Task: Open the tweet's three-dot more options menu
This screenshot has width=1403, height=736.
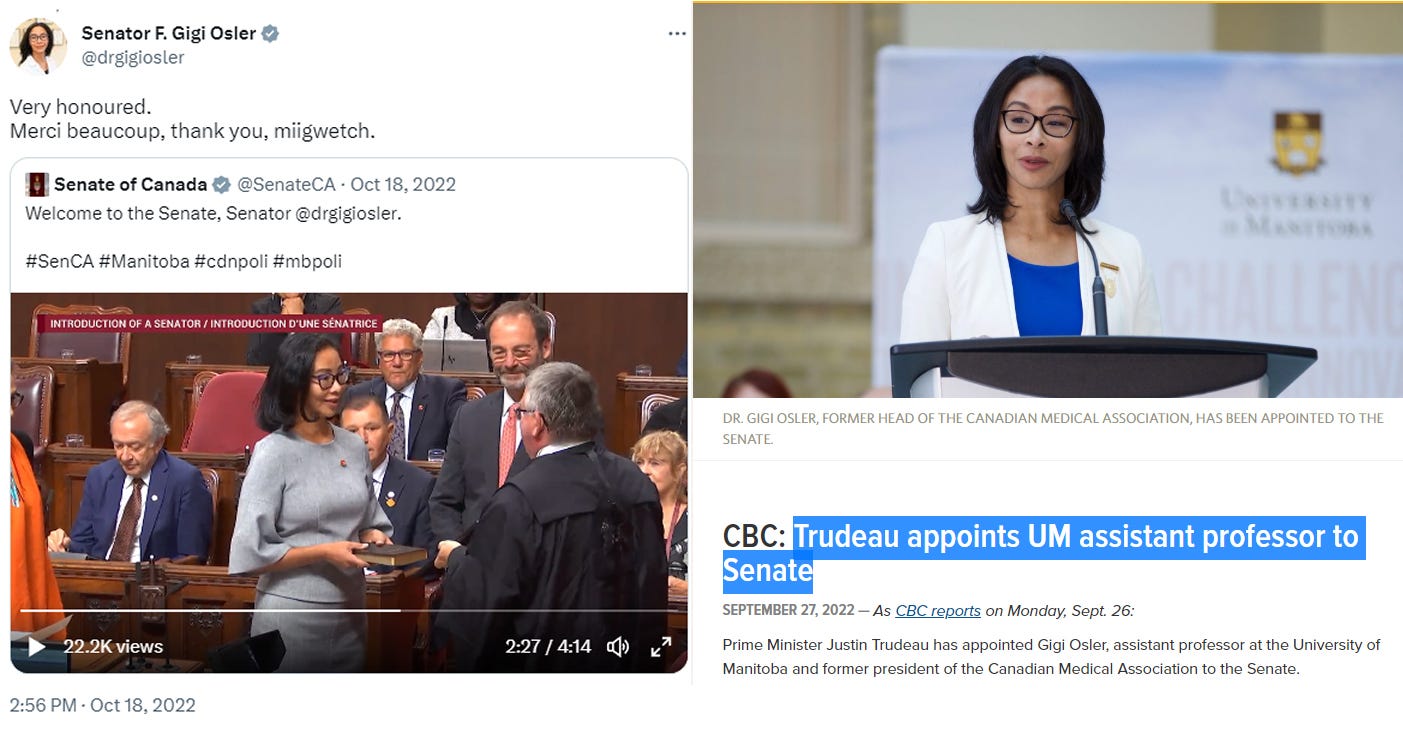Action: [x=677, y=33]
